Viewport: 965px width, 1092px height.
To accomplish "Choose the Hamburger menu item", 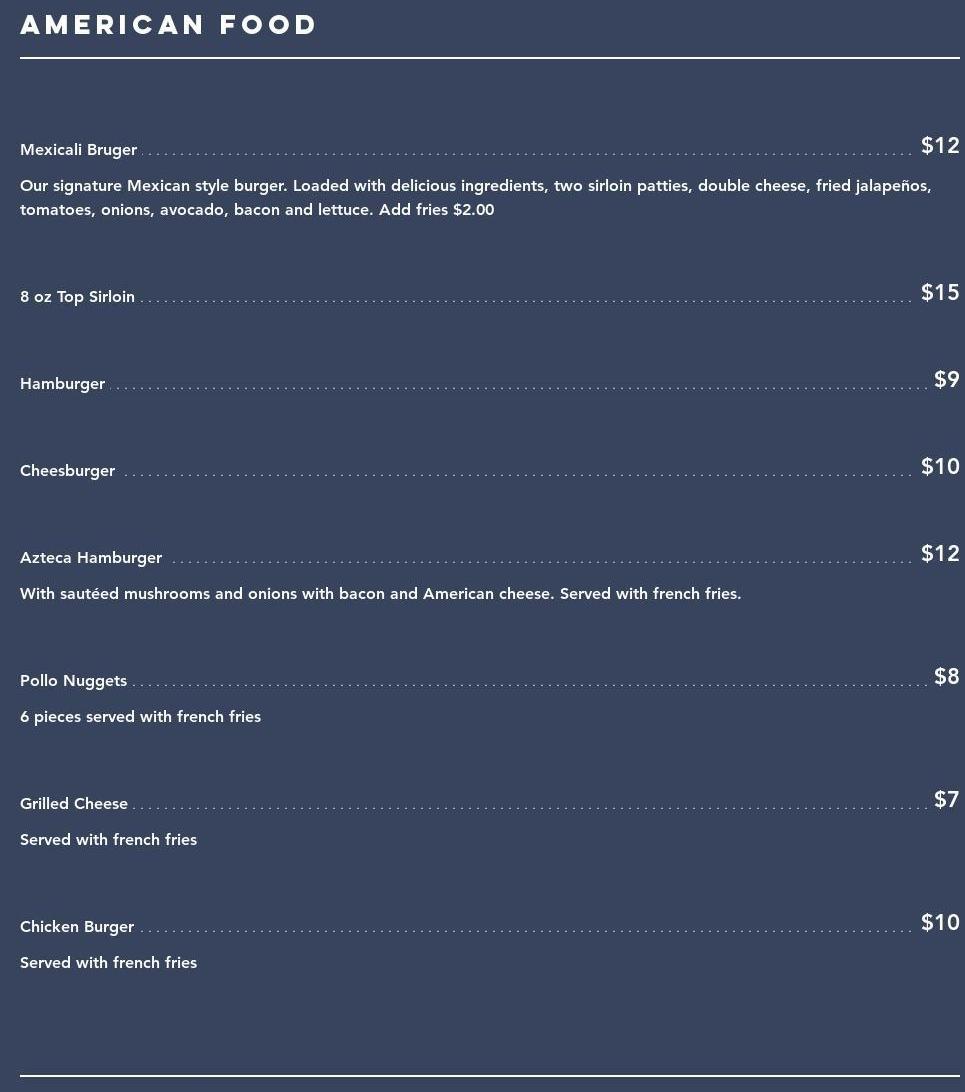I will coord(62,384).
